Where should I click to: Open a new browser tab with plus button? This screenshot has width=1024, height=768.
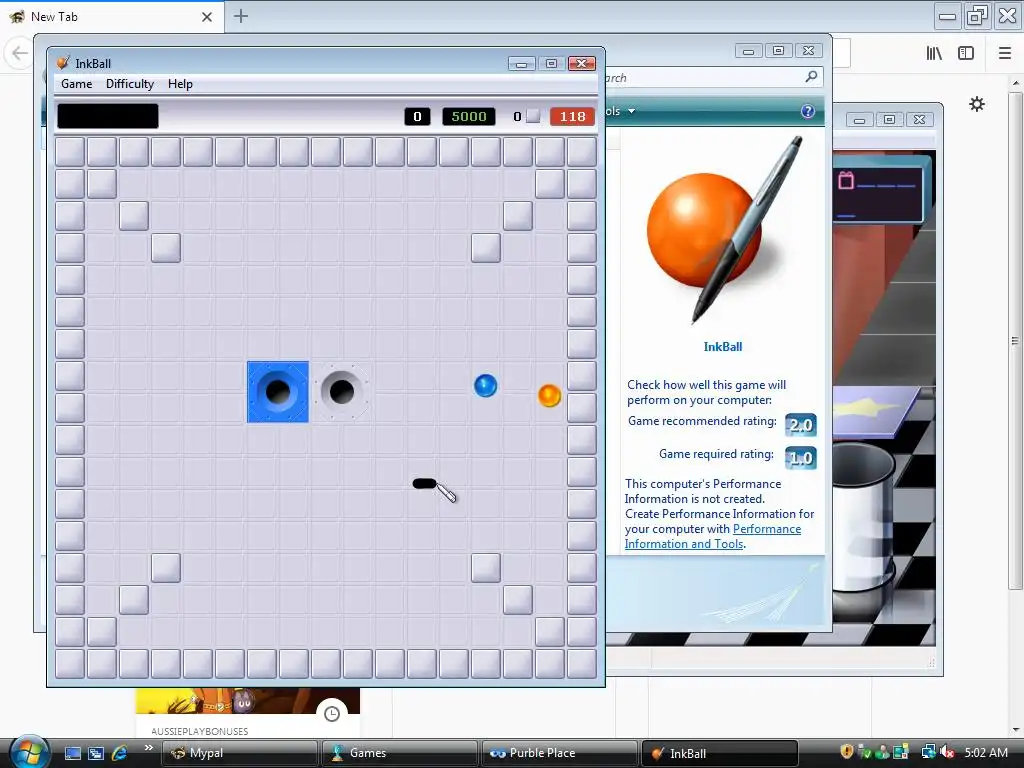pyautogui.click(x=241, y=16)
